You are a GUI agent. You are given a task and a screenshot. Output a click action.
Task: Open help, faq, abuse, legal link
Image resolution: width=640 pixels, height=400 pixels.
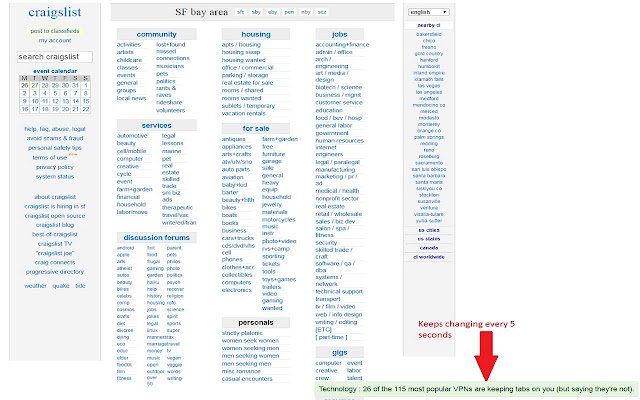click(x=55, y=129)
